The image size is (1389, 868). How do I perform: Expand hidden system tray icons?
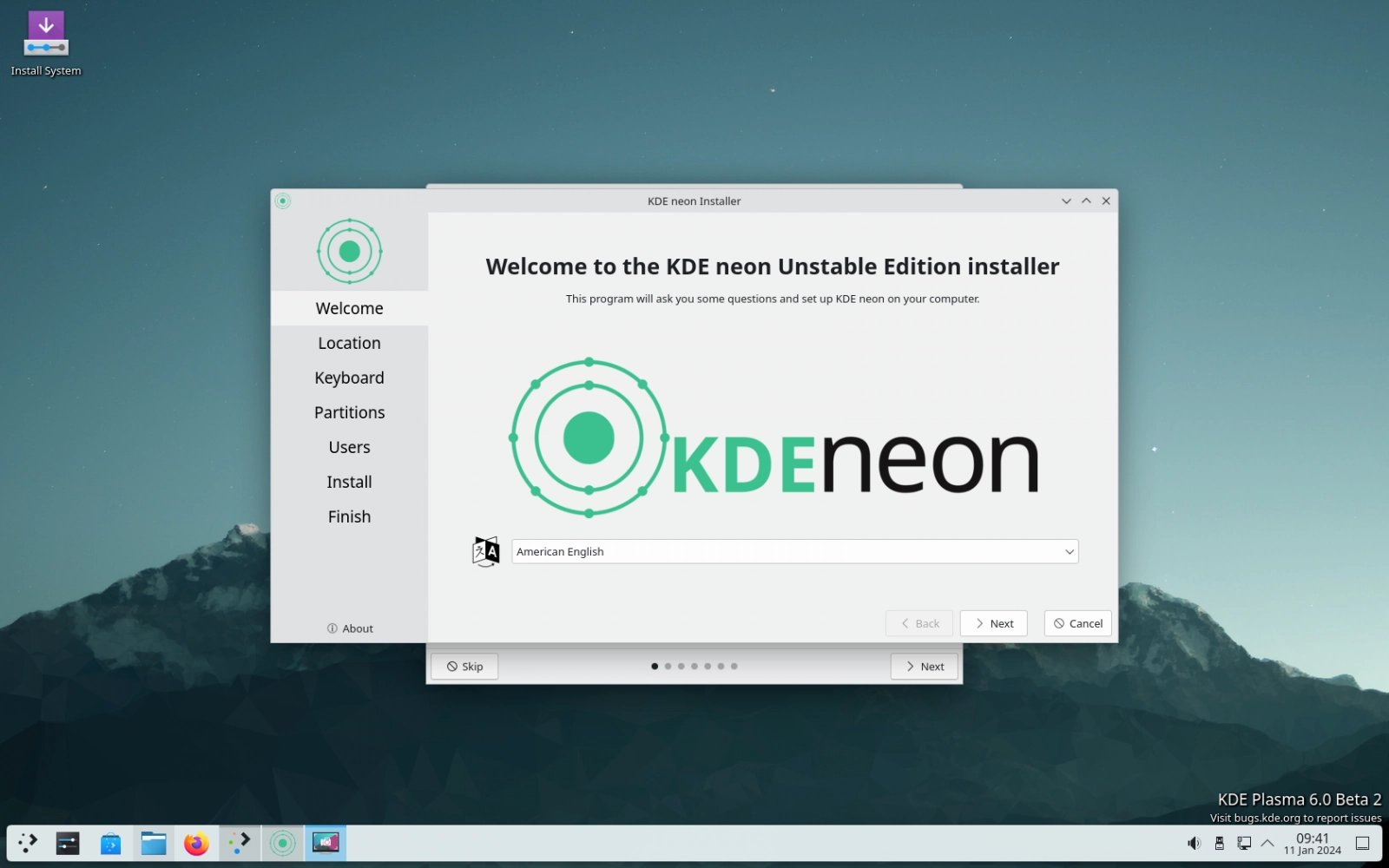point(1267,843)
